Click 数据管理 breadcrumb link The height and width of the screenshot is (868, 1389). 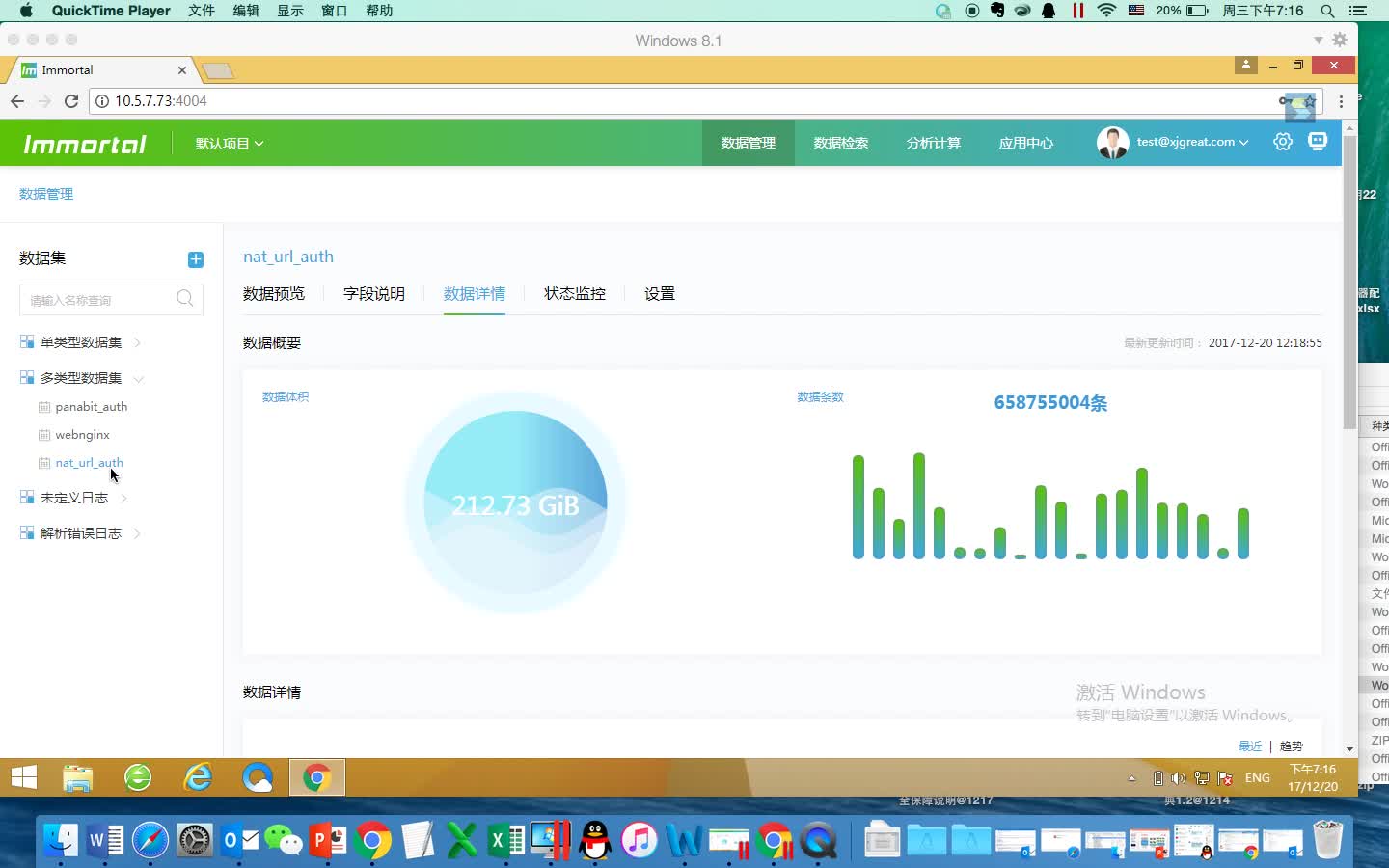[x=46, y=194]
